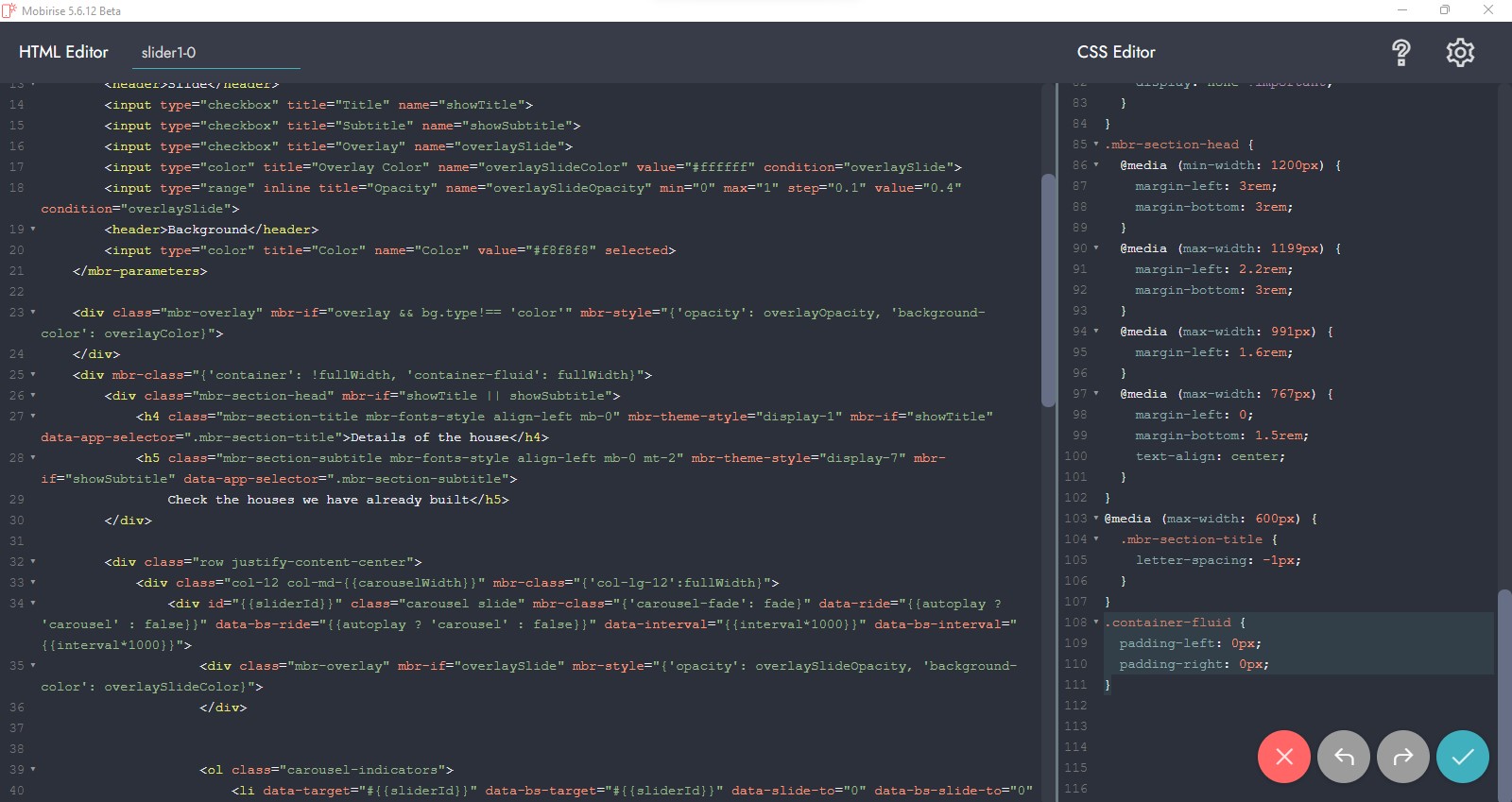Collapse HTML line 19 fold arrow
This screenshot has height=802, width=1512.
pos(33,230)
